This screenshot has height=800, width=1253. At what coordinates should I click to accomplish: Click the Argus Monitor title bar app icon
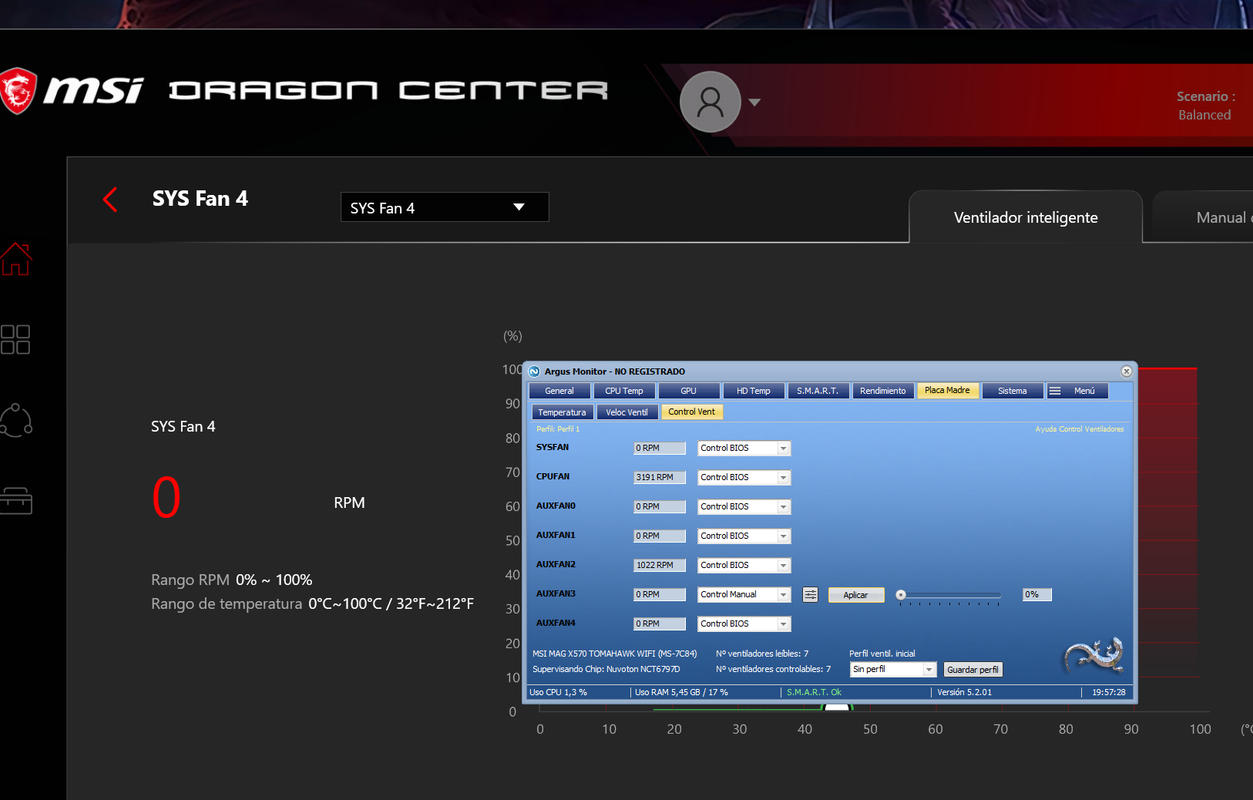click(x=534, y=371)
